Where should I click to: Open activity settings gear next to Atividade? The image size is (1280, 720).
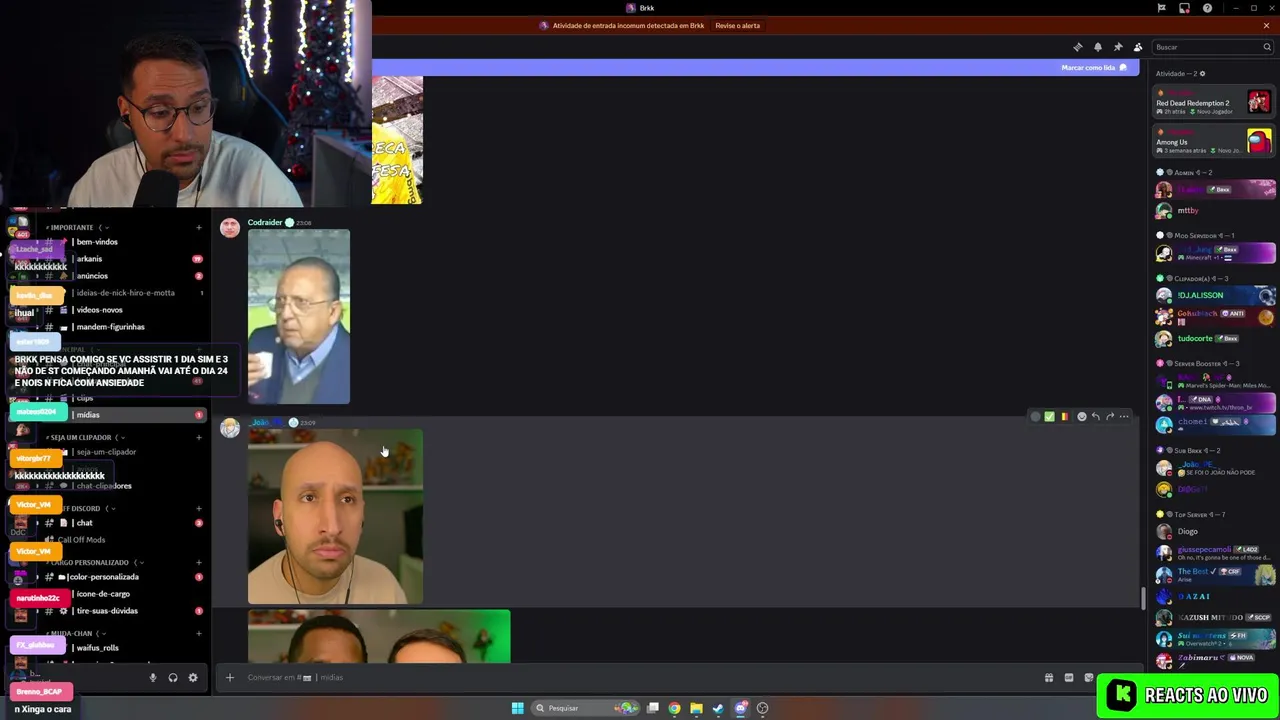click(1202, 73)
